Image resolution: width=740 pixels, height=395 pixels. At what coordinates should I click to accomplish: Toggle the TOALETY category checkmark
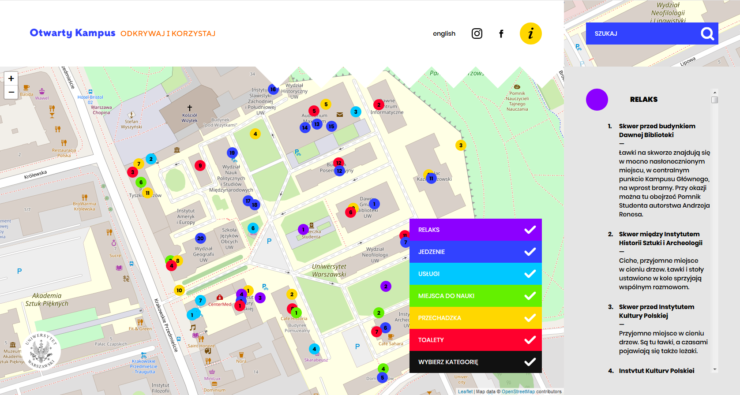click(530, 340)
